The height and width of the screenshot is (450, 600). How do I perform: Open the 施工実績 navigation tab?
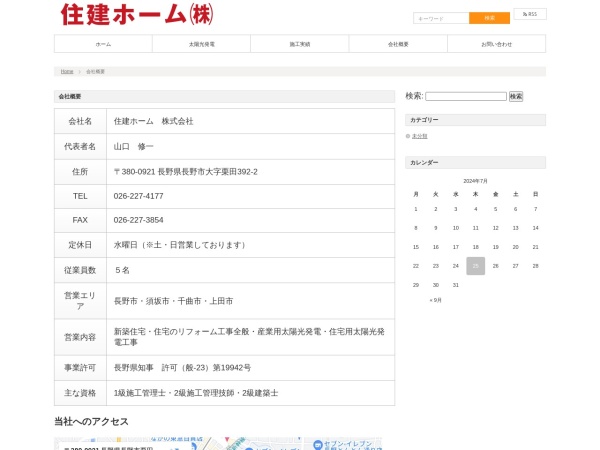(x=300, y=44)
